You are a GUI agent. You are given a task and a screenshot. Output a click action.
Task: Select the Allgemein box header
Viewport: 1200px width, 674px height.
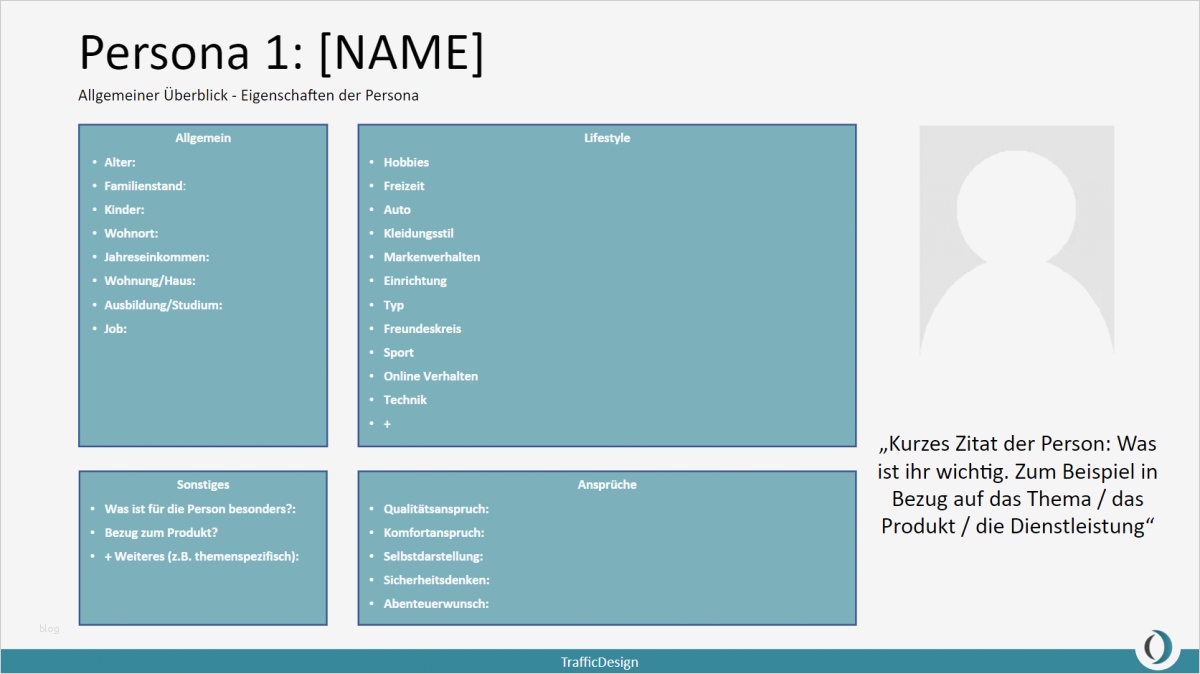pos(203,138)
